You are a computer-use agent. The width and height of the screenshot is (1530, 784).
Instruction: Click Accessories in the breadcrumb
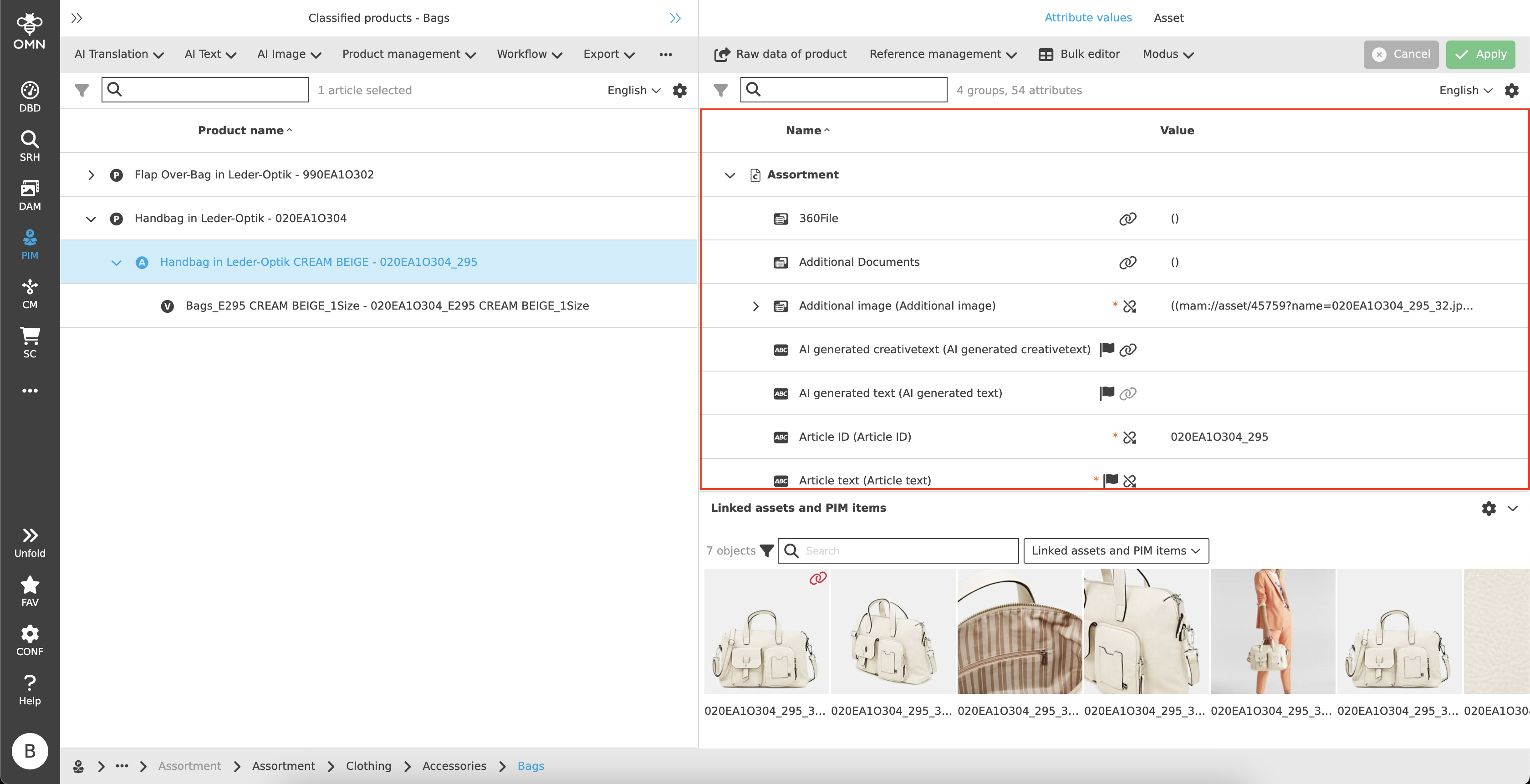(x=454, y=766)
